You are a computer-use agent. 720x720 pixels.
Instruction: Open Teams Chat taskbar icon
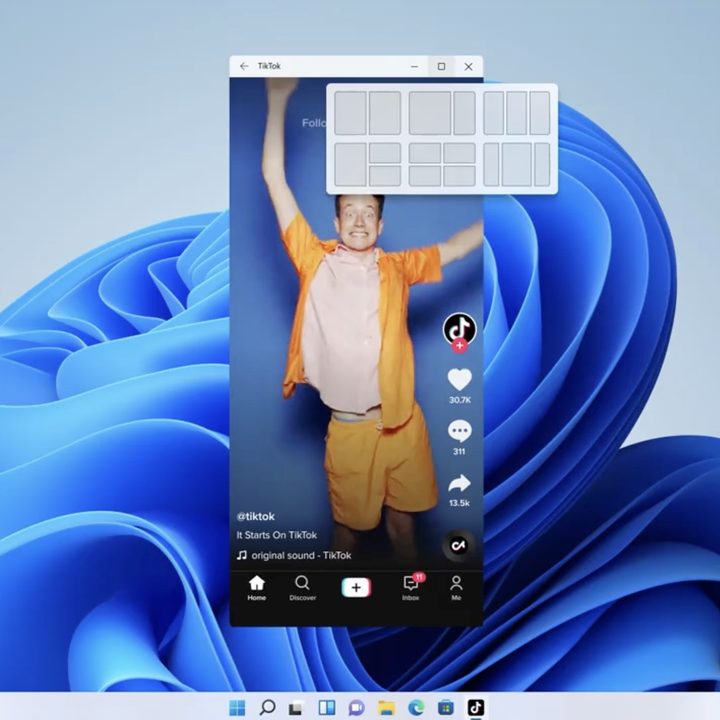pyautogui.click(x=356, y=708)
